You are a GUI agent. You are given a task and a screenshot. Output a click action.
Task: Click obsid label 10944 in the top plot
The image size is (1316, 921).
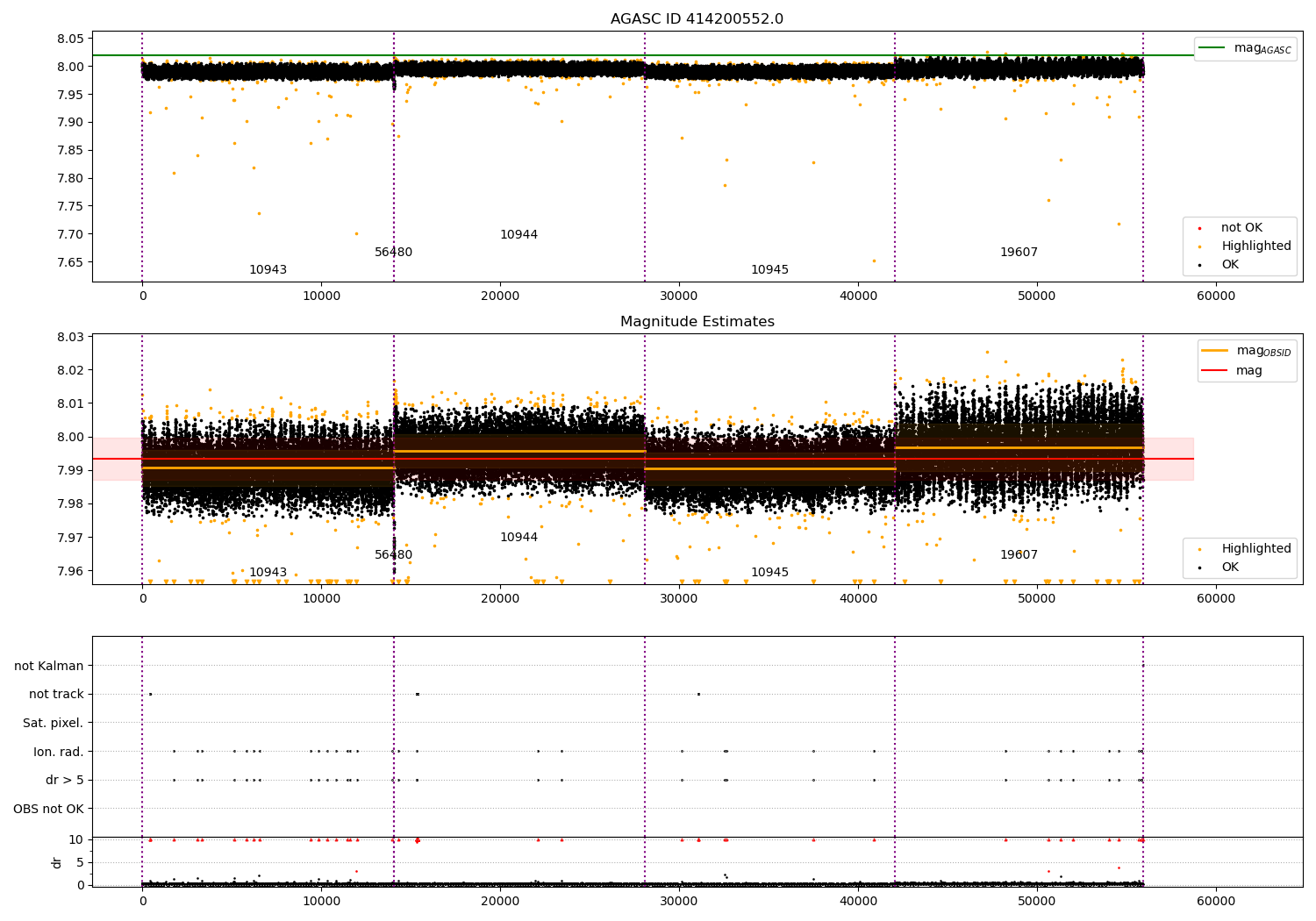click(519, 235)
